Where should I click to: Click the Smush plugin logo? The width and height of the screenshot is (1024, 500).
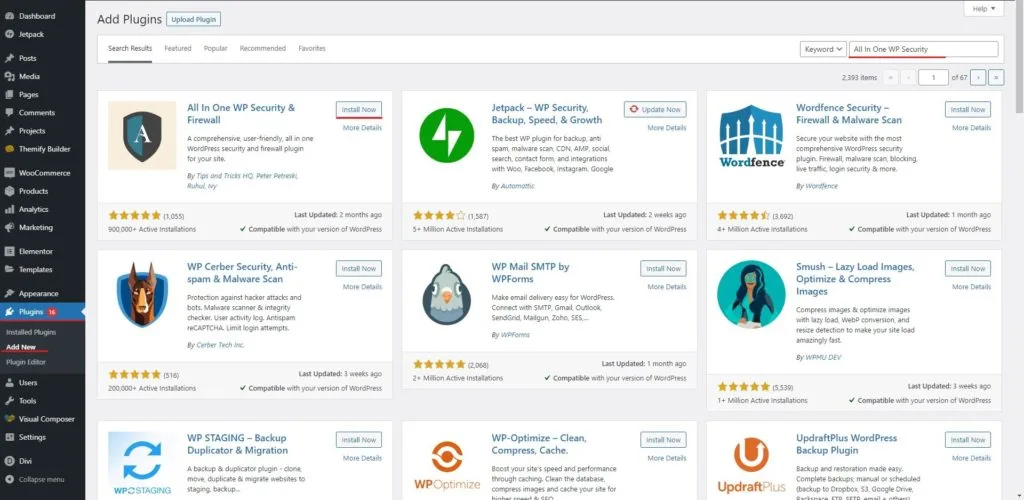[751, 294]
